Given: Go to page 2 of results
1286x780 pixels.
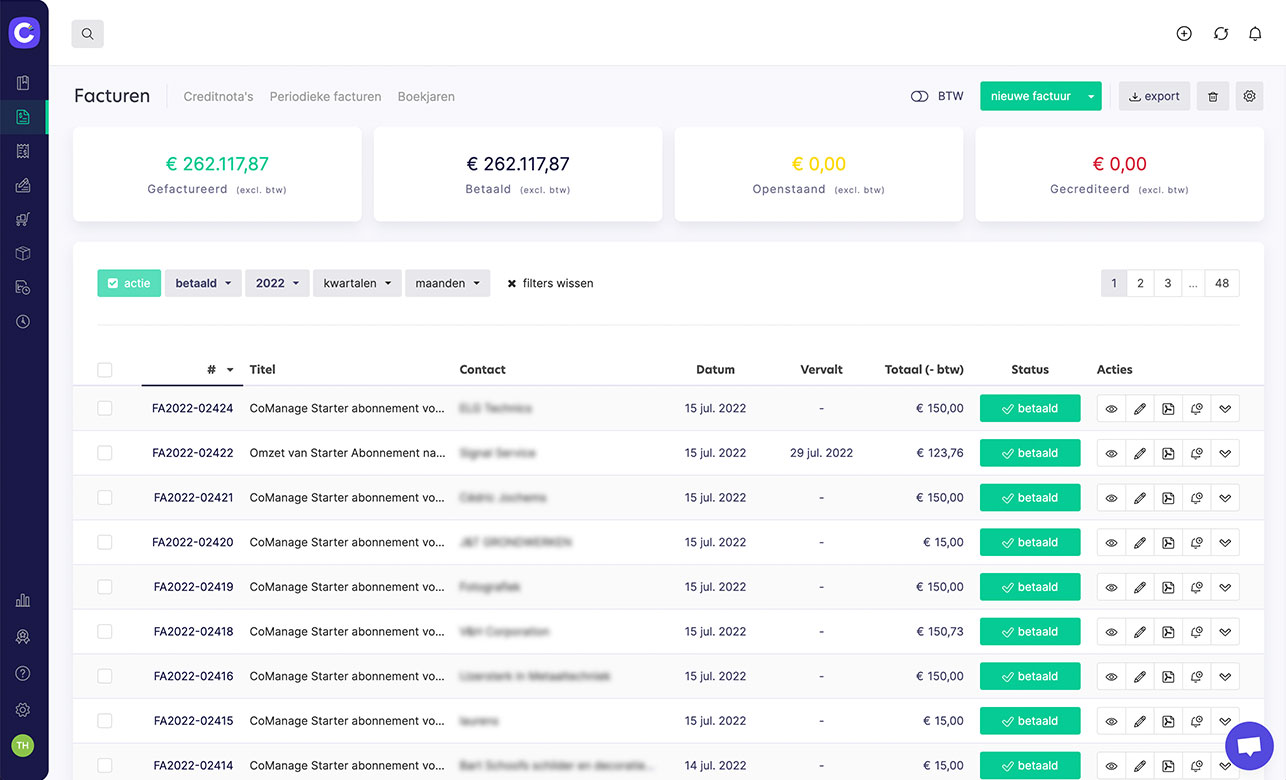Looking at the screenshot, I should [1140, 283].
